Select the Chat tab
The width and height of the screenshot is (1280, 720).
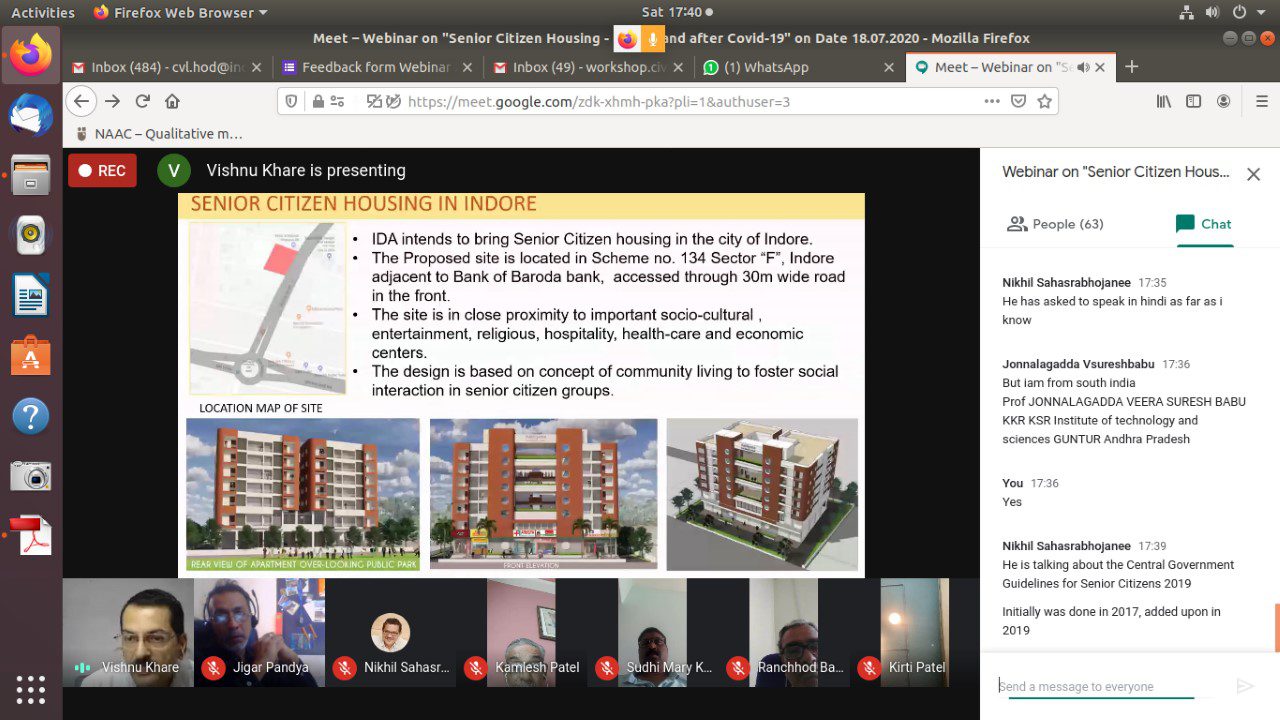pyautogui.click(x=1204, y=224)
